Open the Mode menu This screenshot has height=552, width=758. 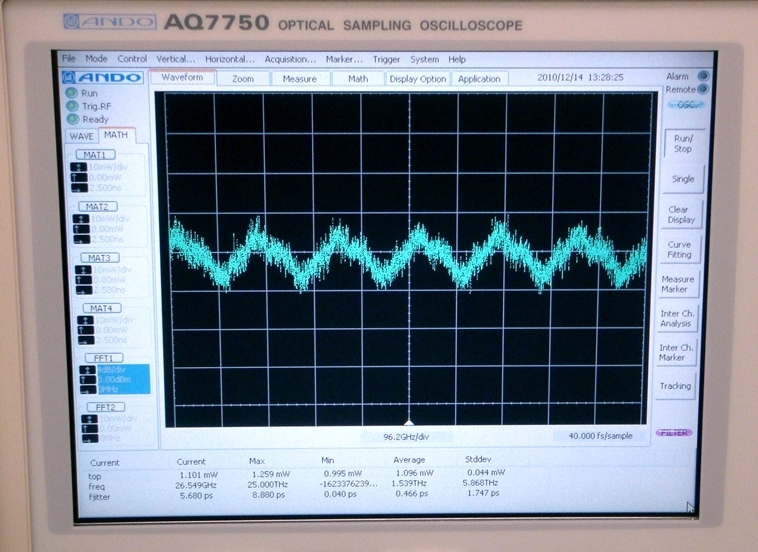click(x=96, y=58)
